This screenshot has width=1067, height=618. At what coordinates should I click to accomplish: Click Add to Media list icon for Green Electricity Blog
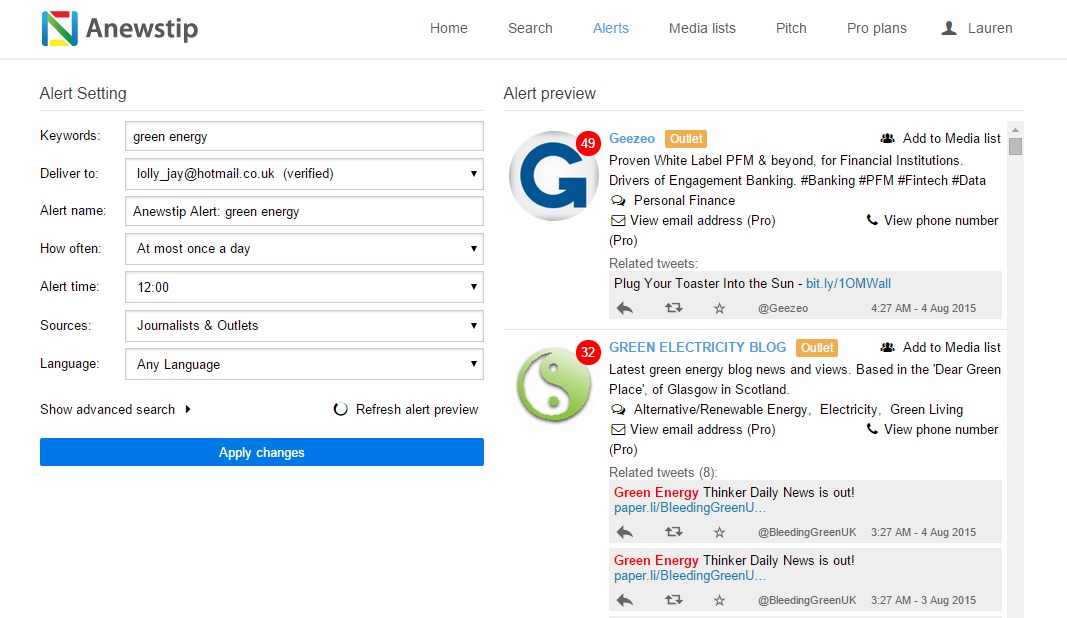[x=887, y=347]
